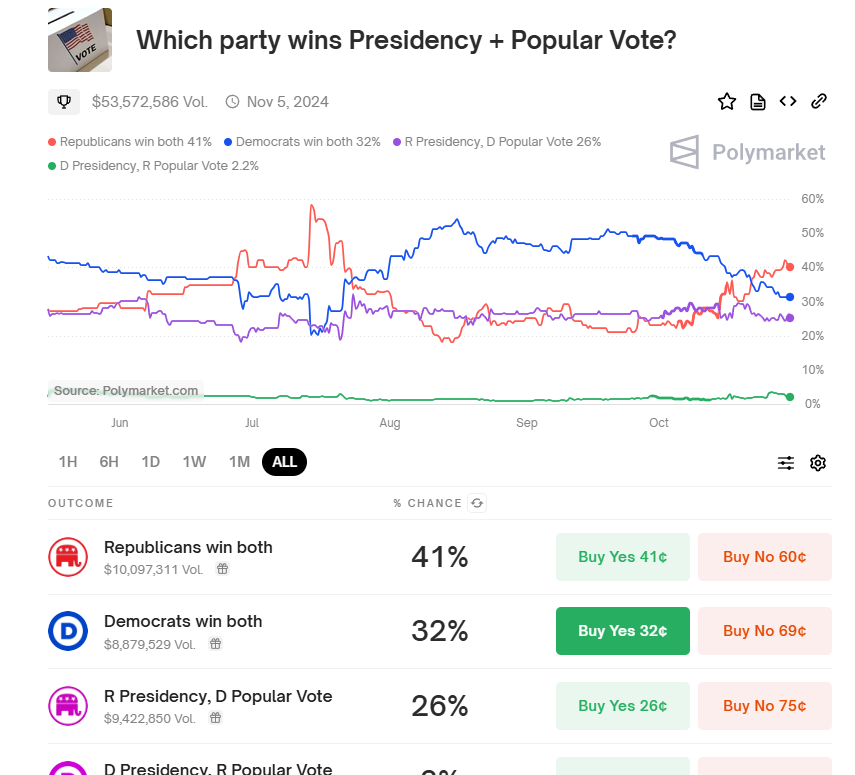The width and height of the screenshot is (855, 775).
Task: Open Democrats win both outcome row
Action: (x=183, y=621)
